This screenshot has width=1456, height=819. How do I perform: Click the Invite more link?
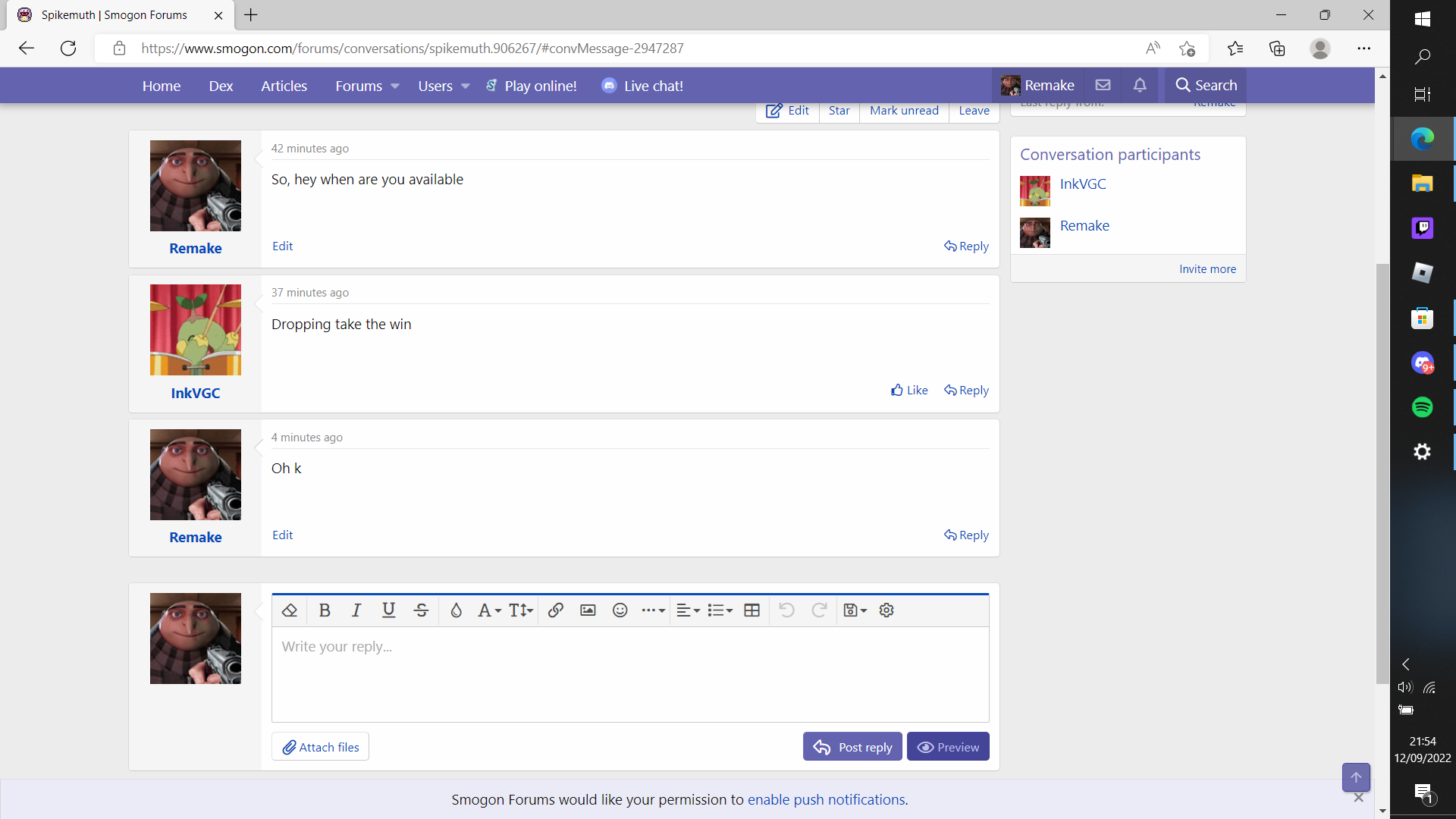click(1207, 269)
